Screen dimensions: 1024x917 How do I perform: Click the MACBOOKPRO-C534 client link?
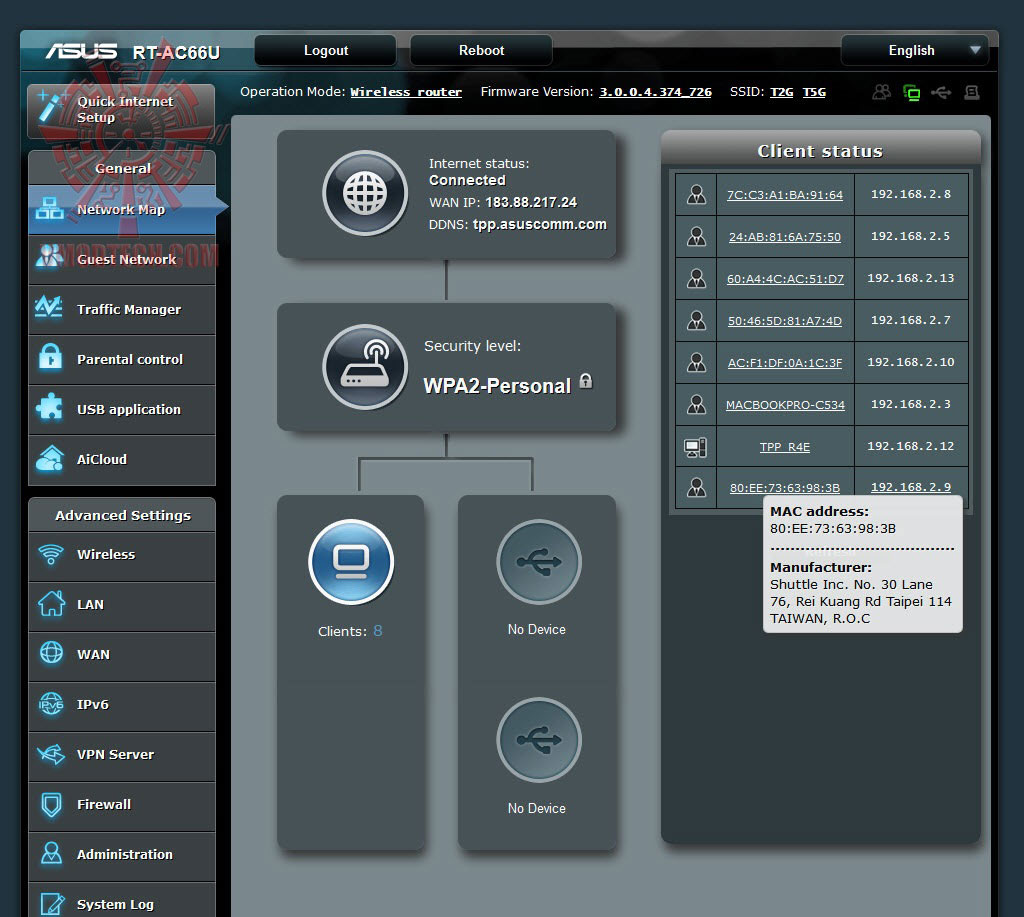(x=785, y=405)
